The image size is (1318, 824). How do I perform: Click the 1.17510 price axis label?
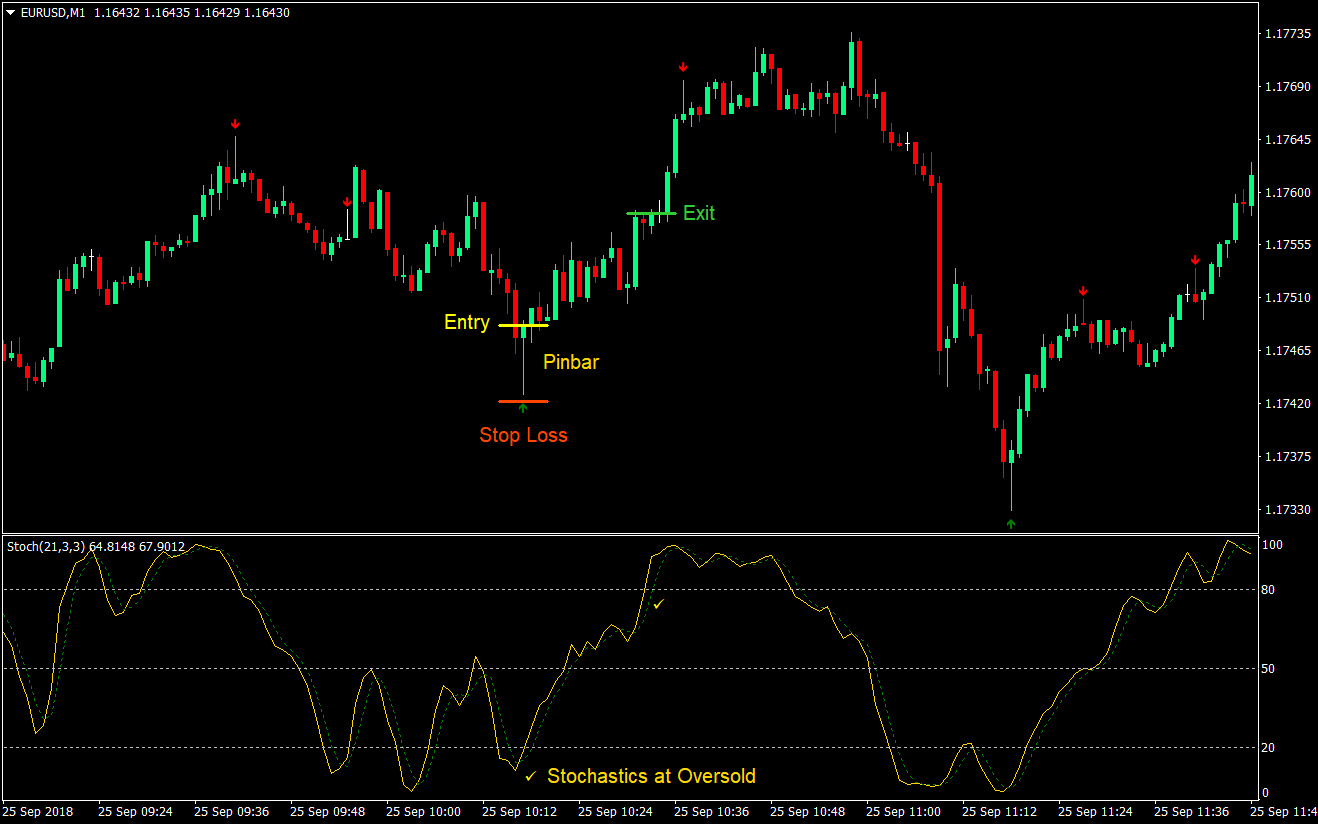point(1287,298)
